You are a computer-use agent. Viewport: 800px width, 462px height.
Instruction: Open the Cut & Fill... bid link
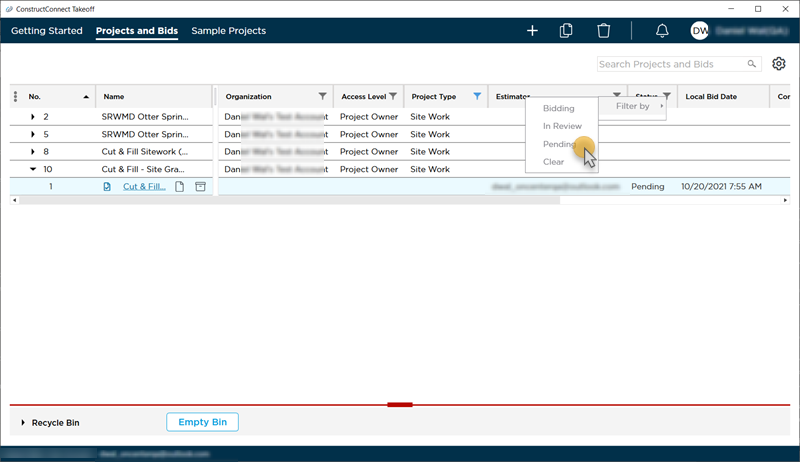[x=144, y=187]
